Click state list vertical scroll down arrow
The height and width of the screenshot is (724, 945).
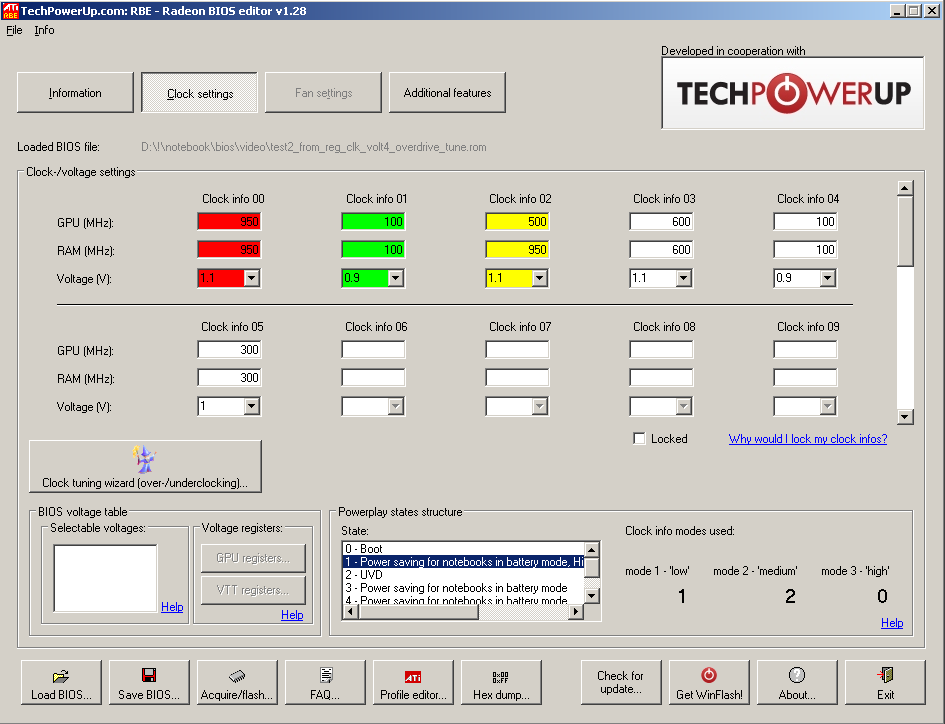click(x=592, y=596)
